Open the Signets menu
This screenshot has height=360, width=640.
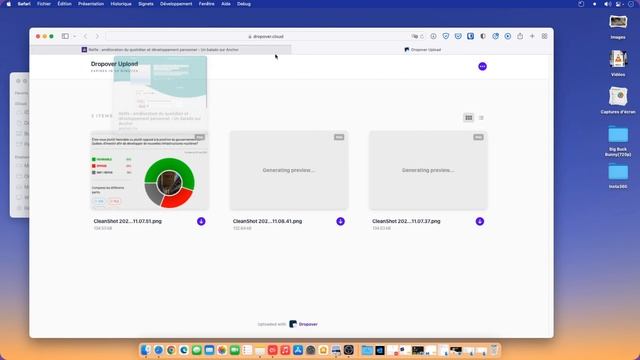pos(146,4)
